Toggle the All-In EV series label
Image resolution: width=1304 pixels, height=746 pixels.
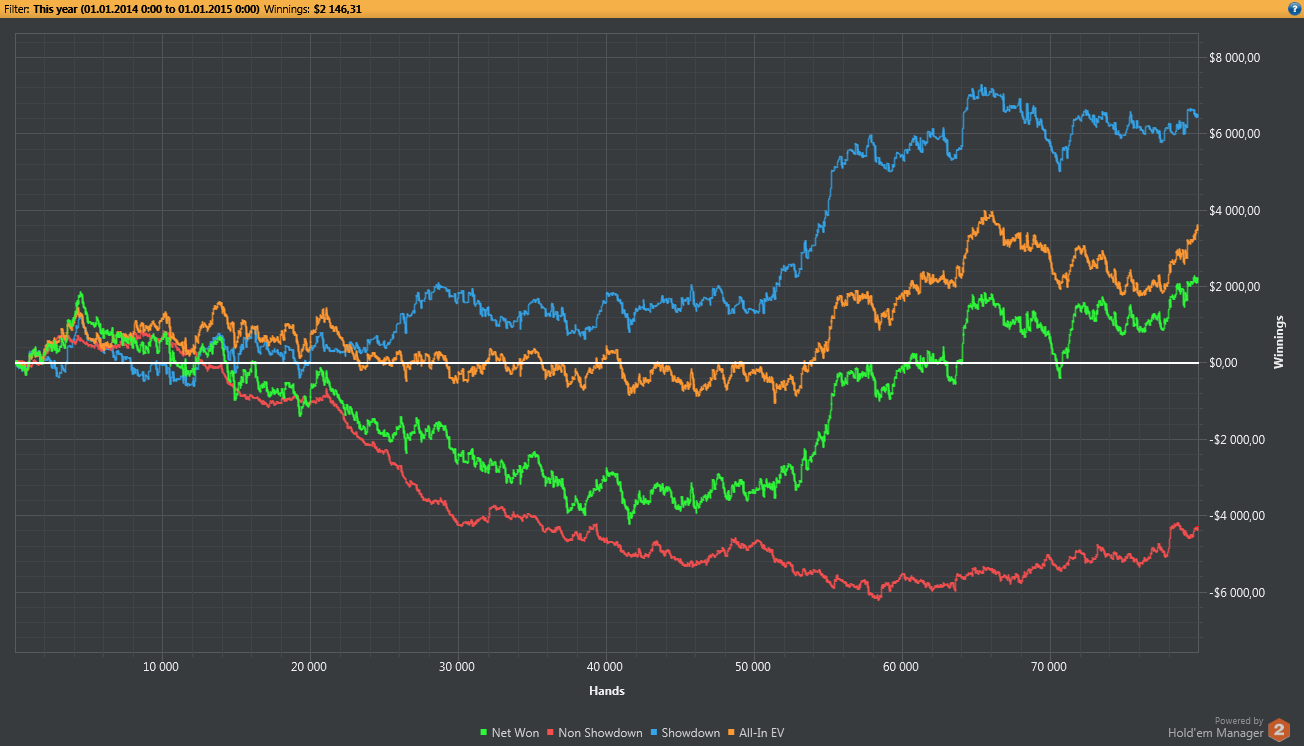coord(761,733)
